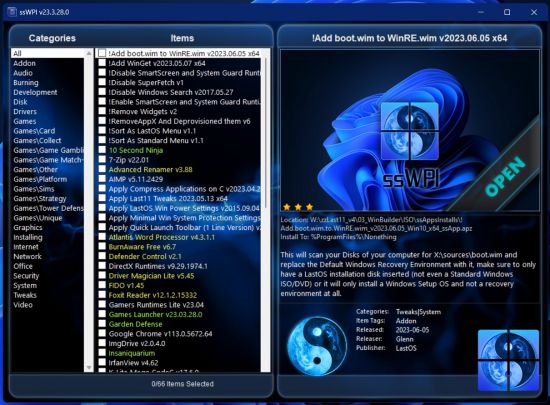The image size is (550, 405).
Task: Click the ssWPI four-pane logo at bottom right
Action: tap(508, 360)
